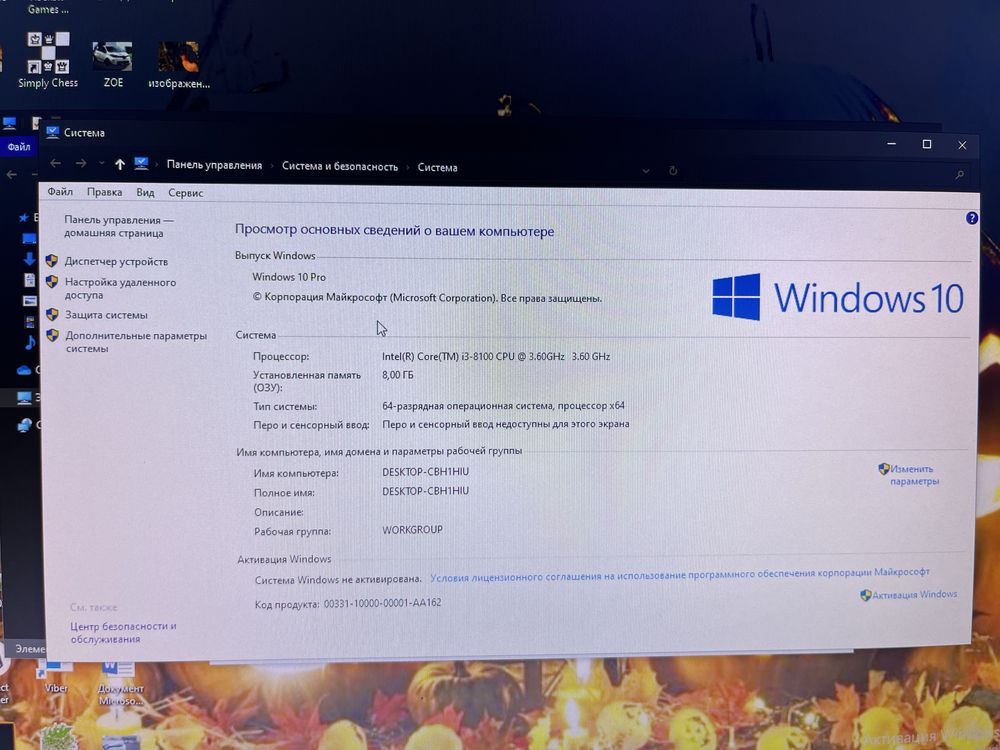Click the Music note icon in background Explorer sidebar

(x=30, y=342)
